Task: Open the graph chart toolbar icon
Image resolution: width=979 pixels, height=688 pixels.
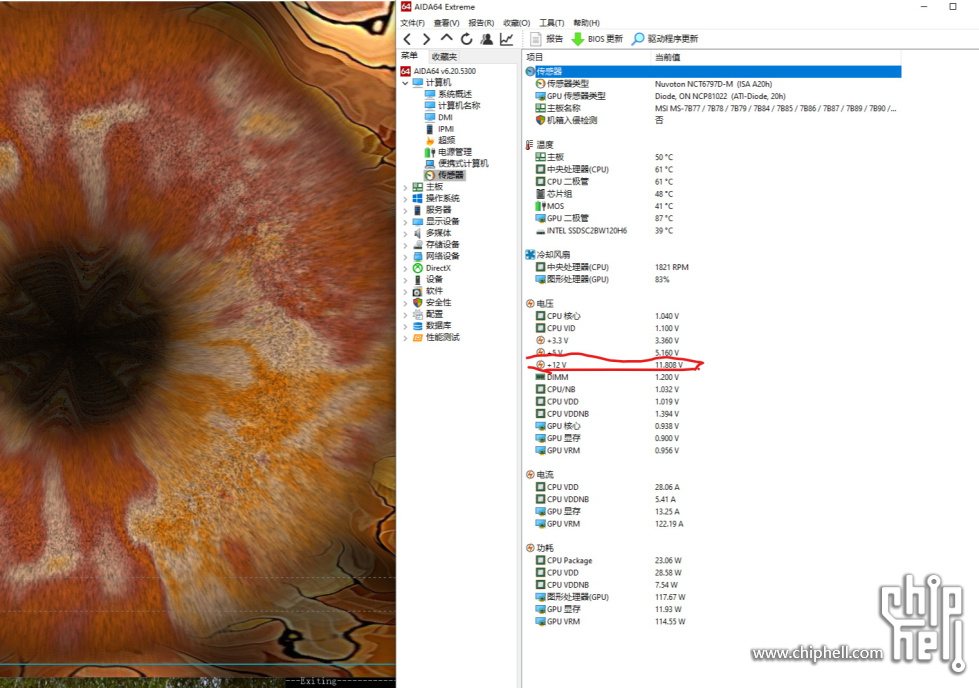Action: point(506,39)
